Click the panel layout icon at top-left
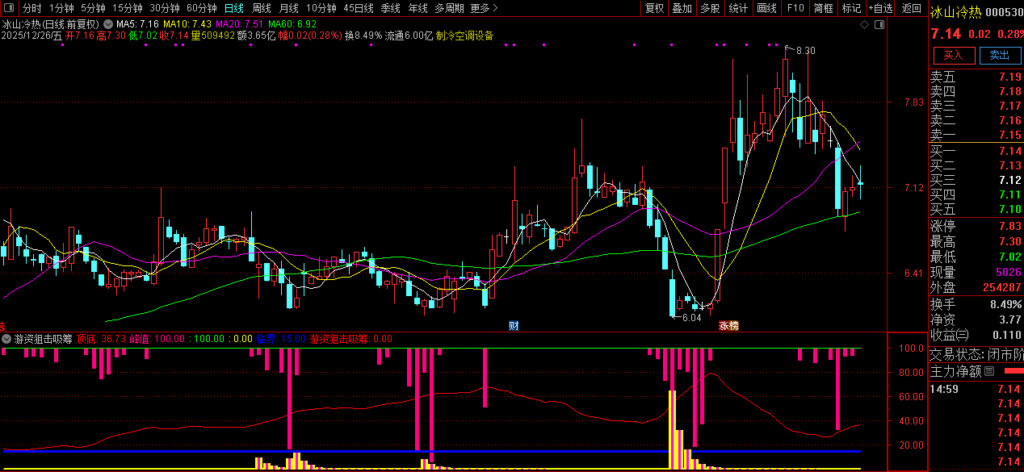The image size is (1024, 472). pos(10,7)
